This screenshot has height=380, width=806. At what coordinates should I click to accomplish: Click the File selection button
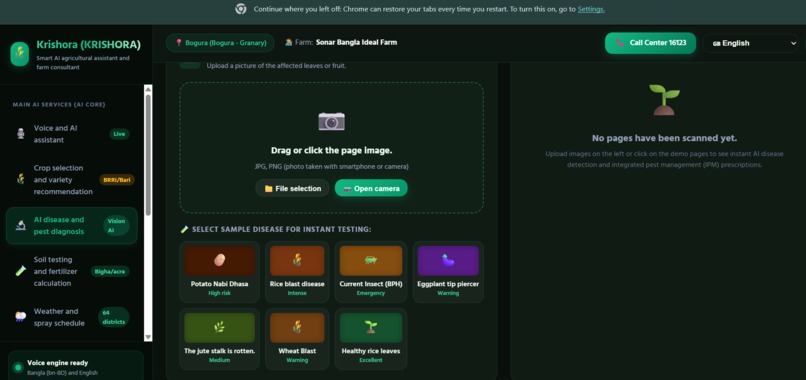click(292, 188)
